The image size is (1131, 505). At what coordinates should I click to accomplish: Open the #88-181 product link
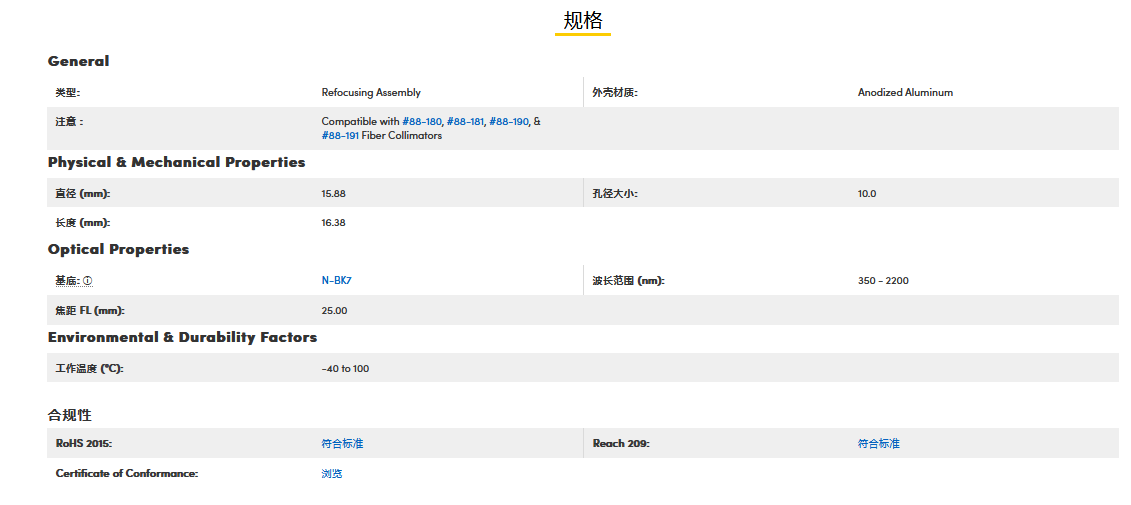[x=465, y=121]
